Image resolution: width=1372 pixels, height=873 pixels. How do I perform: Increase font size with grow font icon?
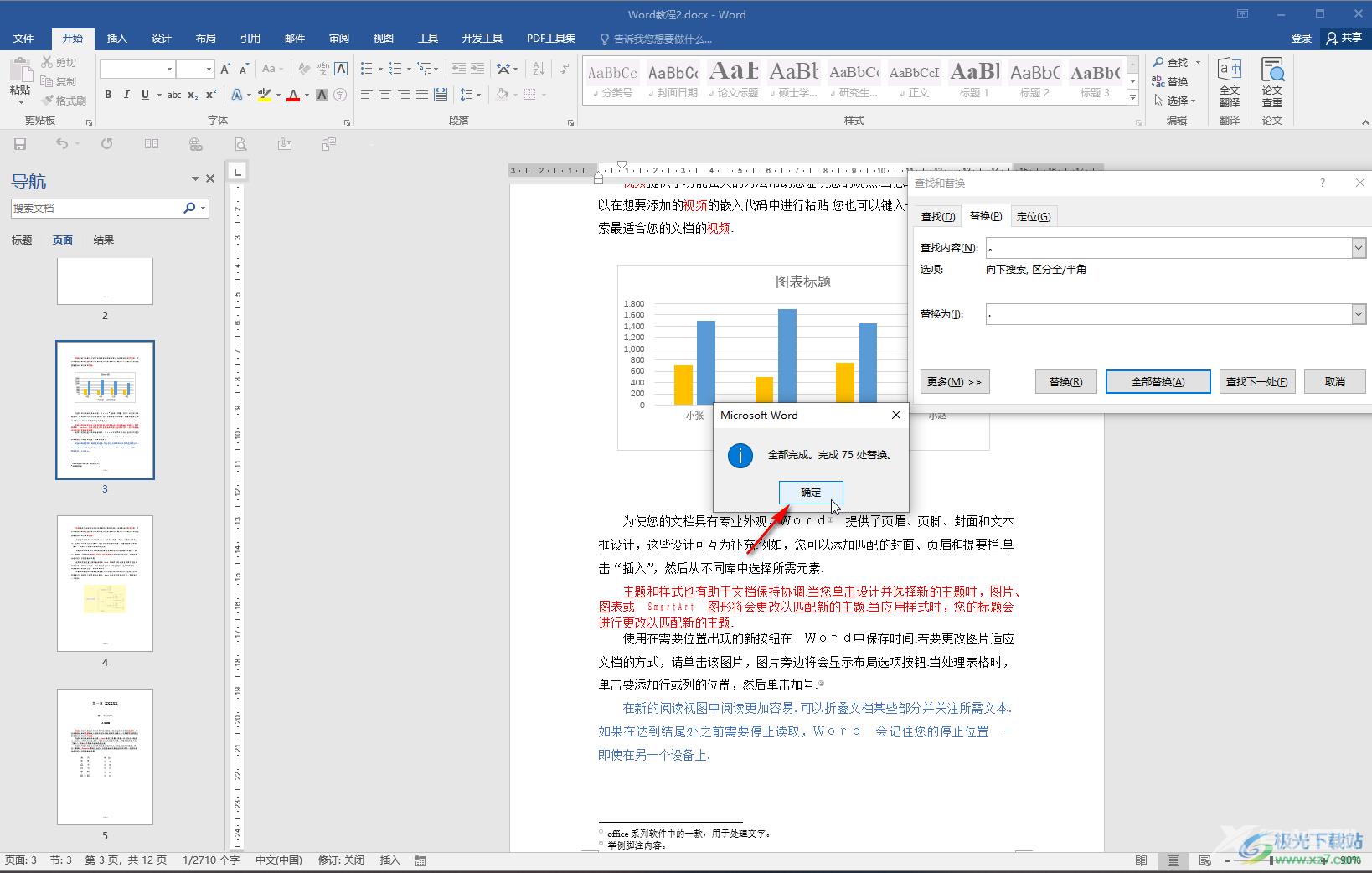[x=225, y=69]
